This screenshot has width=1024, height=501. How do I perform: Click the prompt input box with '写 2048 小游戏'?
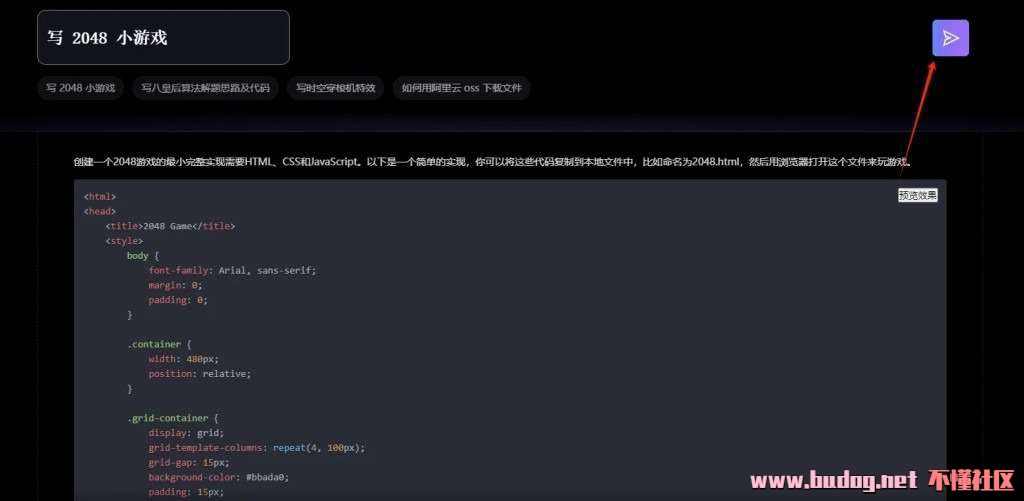[163, 38]
